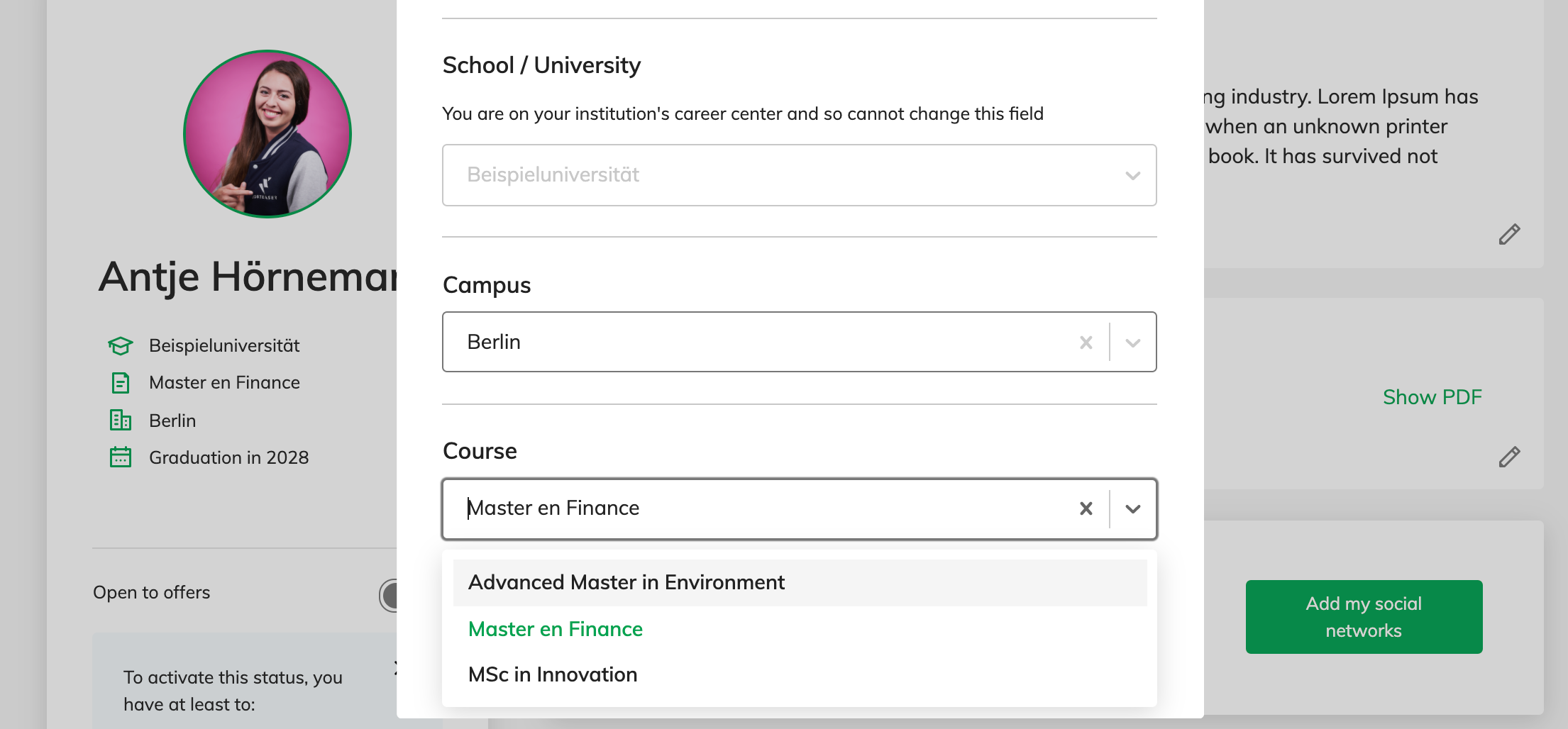Click the Open to offers label

click(152, 592)
